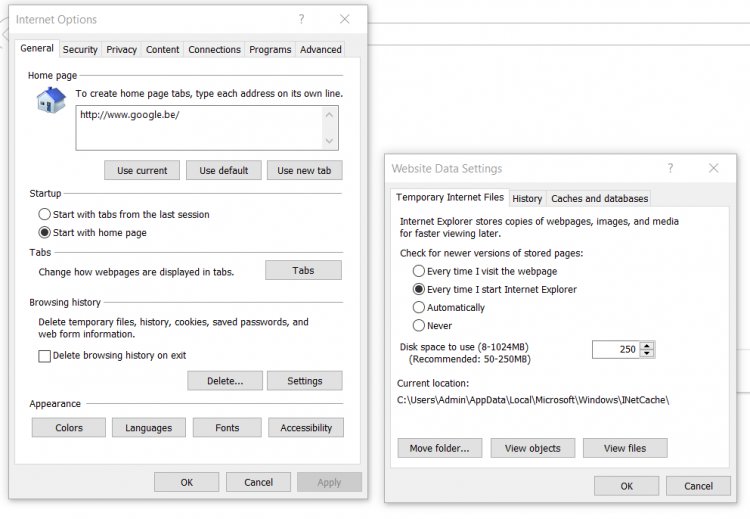Open the Advanced tab
Image resolution: width=750 pixels, height=519 pixels.
(x=321, y=49)
